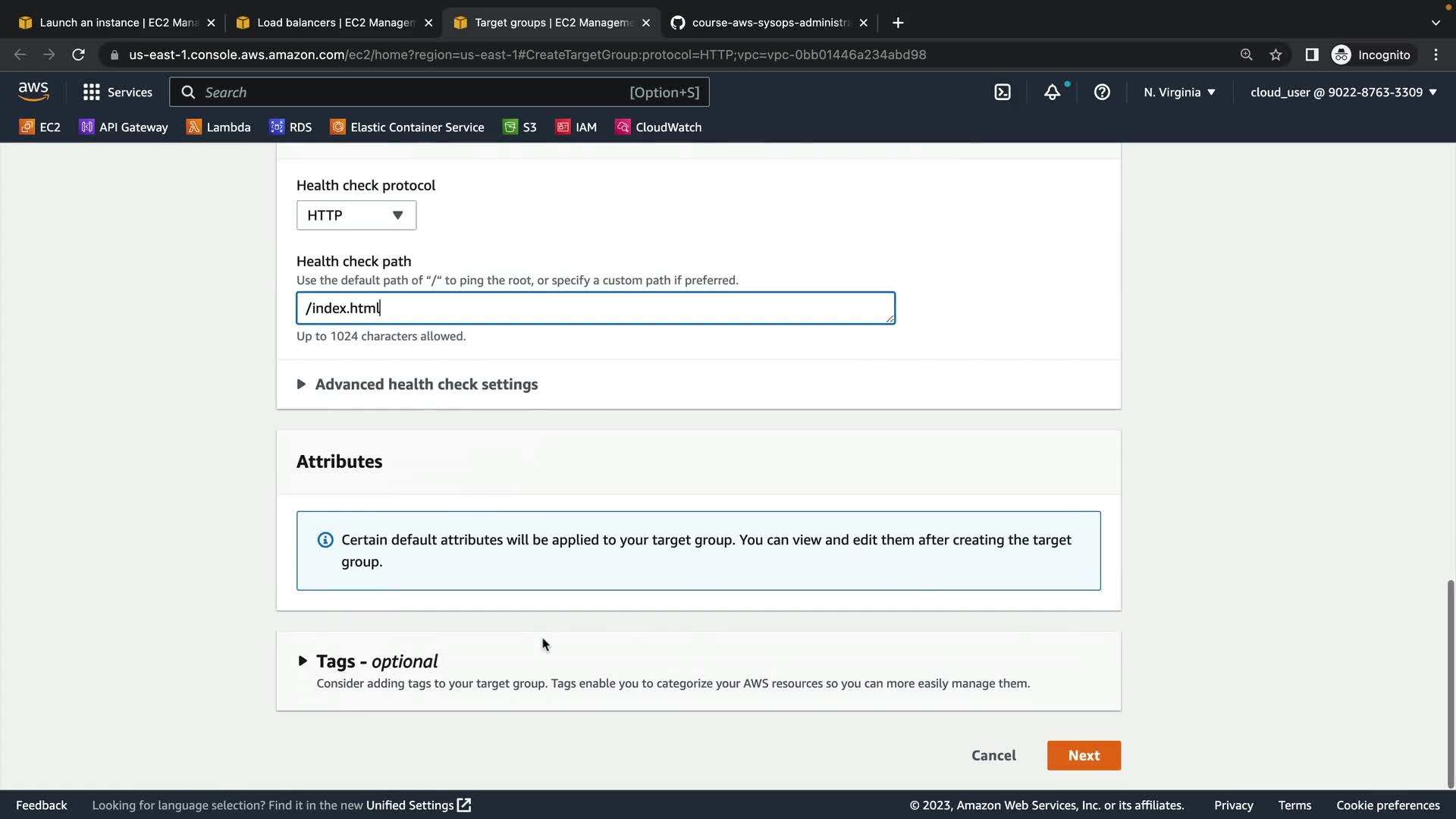The image size is (1456, 819).
Task: Click the AWS logo home icon
Action: click(33, 92)
